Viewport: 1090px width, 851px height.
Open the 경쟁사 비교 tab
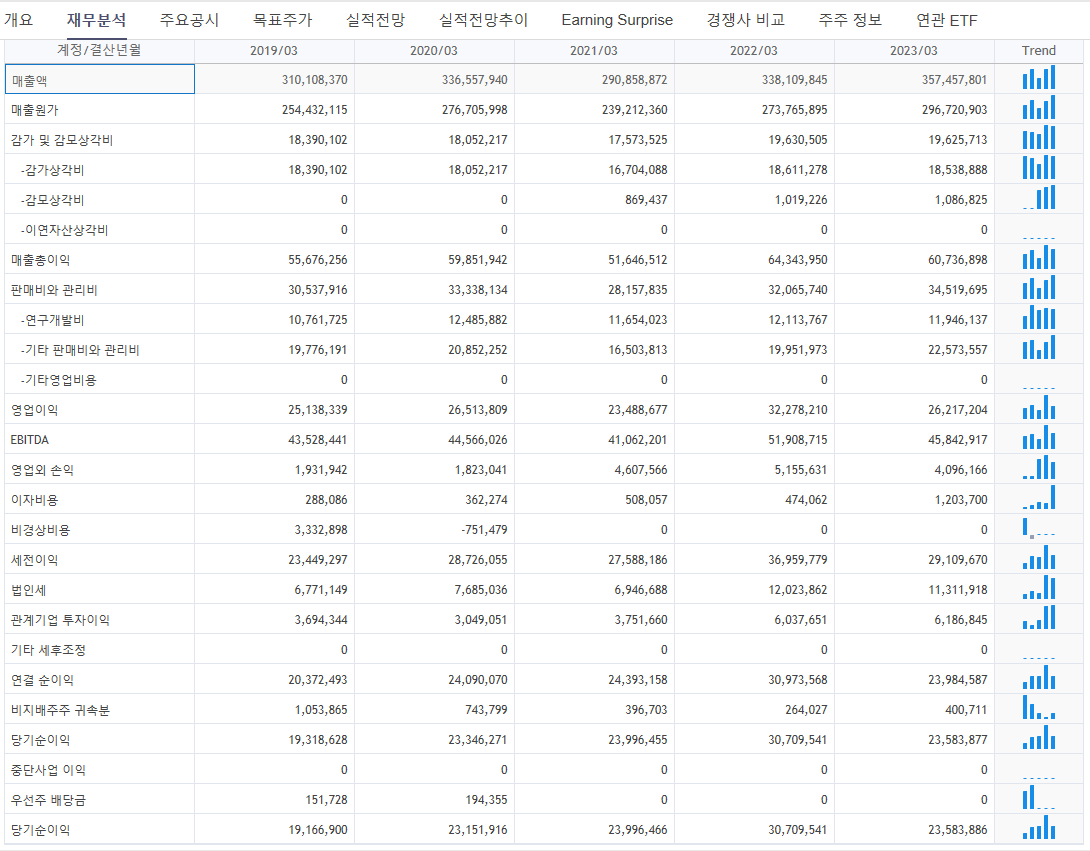(x=746, y=20)
